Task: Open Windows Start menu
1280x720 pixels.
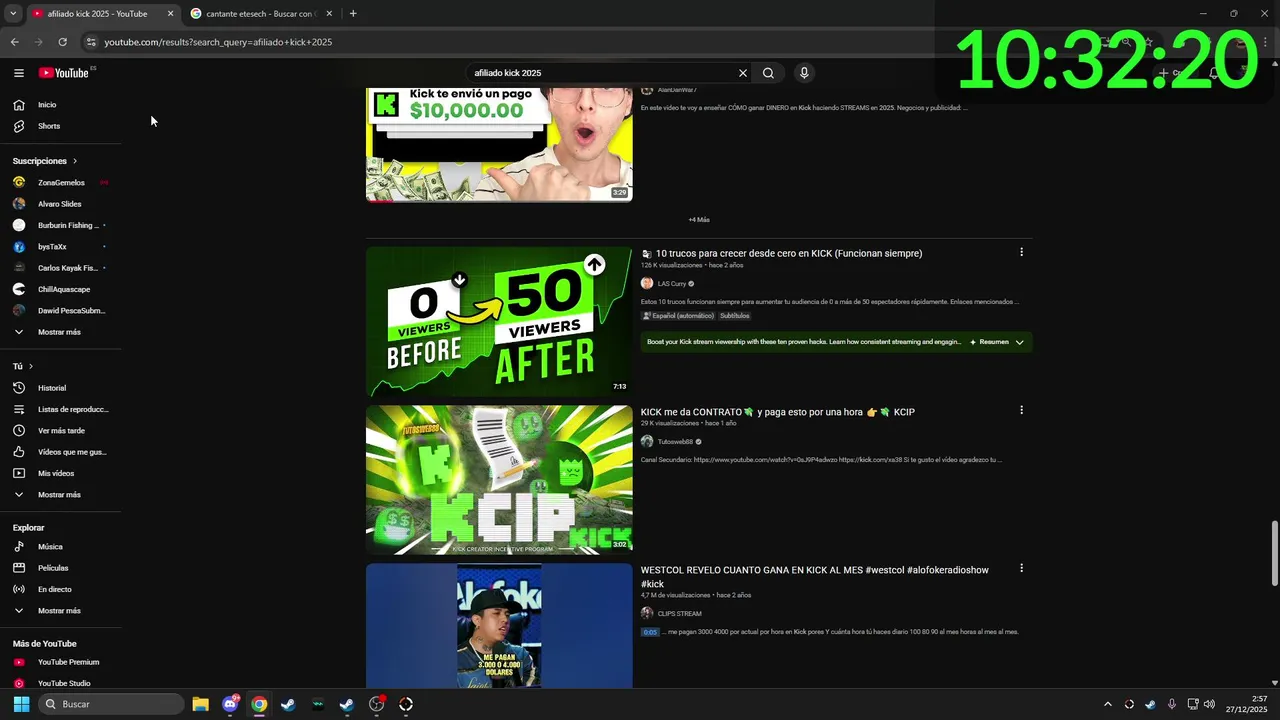Action: tap(21, 704)
